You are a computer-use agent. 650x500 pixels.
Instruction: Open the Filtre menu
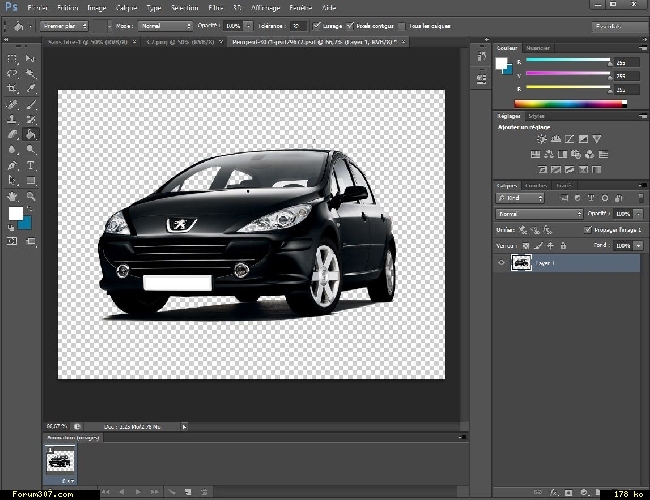[x=216, y=8]
